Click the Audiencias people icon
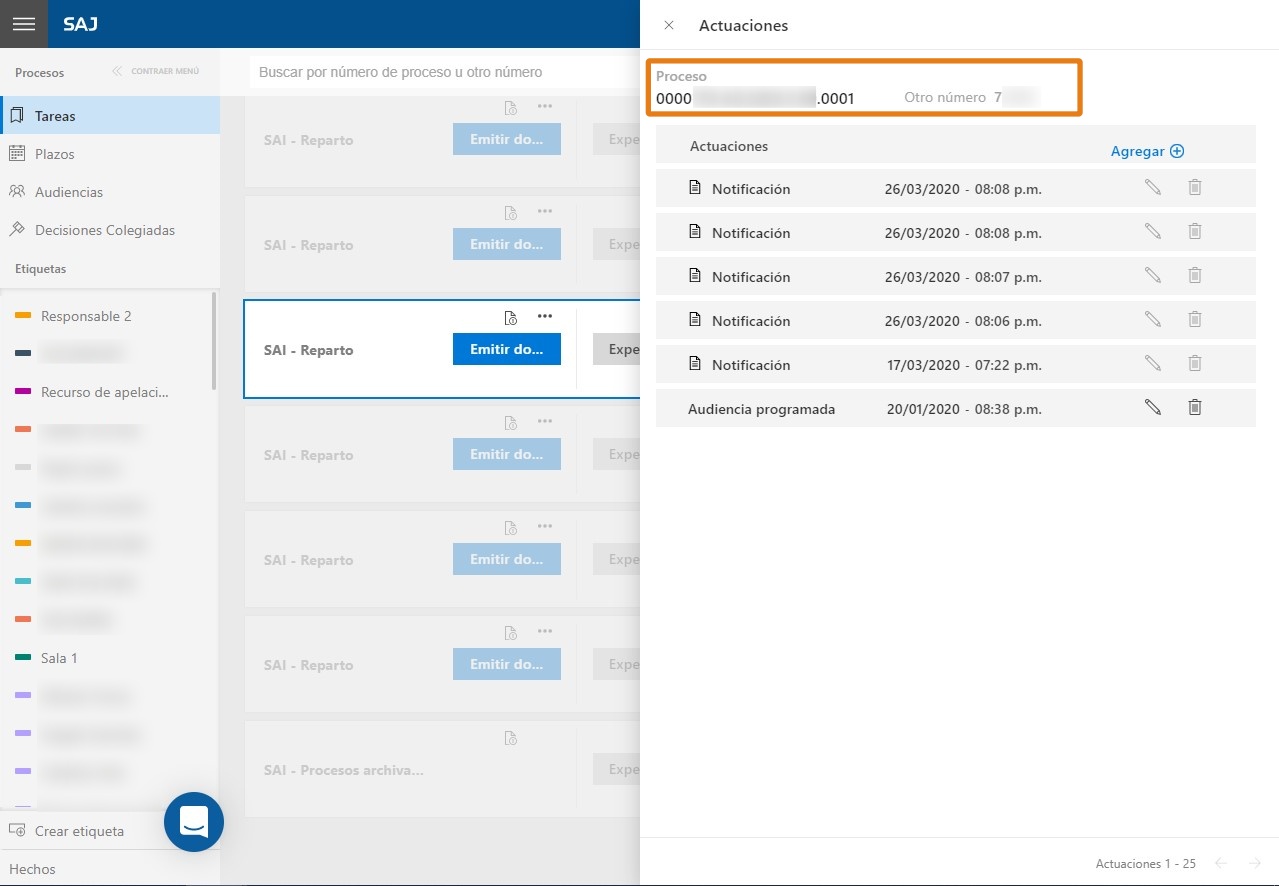1279x886 pixels. [17, 192]
